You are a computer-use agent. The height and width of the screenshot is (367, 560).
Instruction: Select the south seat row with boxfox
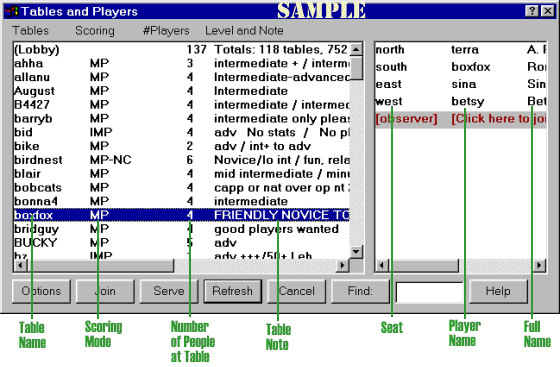pos(461,67)
